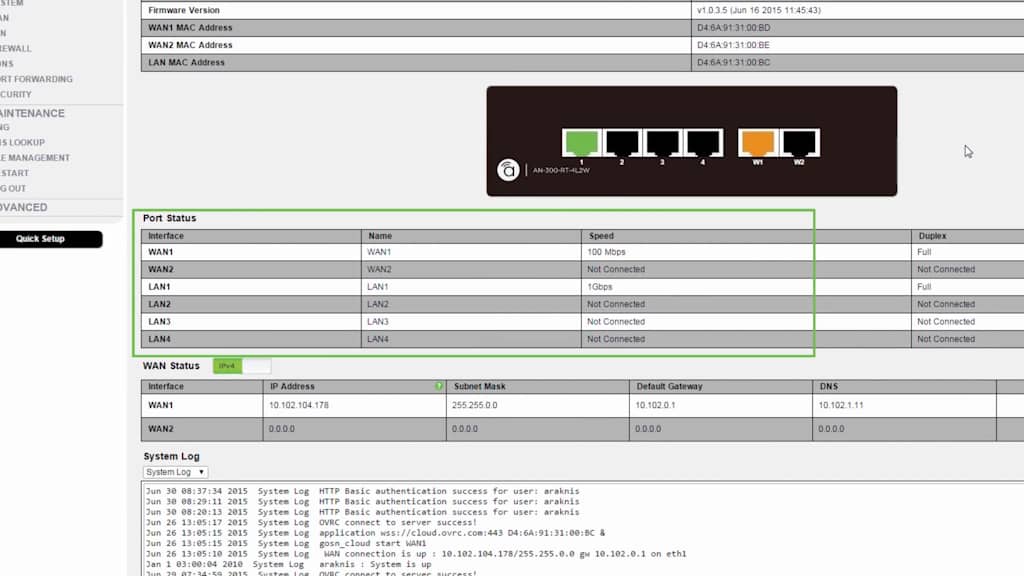Image resolution: width=1024 pixels, height=576 pixels.
Task: Click the System Log heading
Action: (171, 456)
